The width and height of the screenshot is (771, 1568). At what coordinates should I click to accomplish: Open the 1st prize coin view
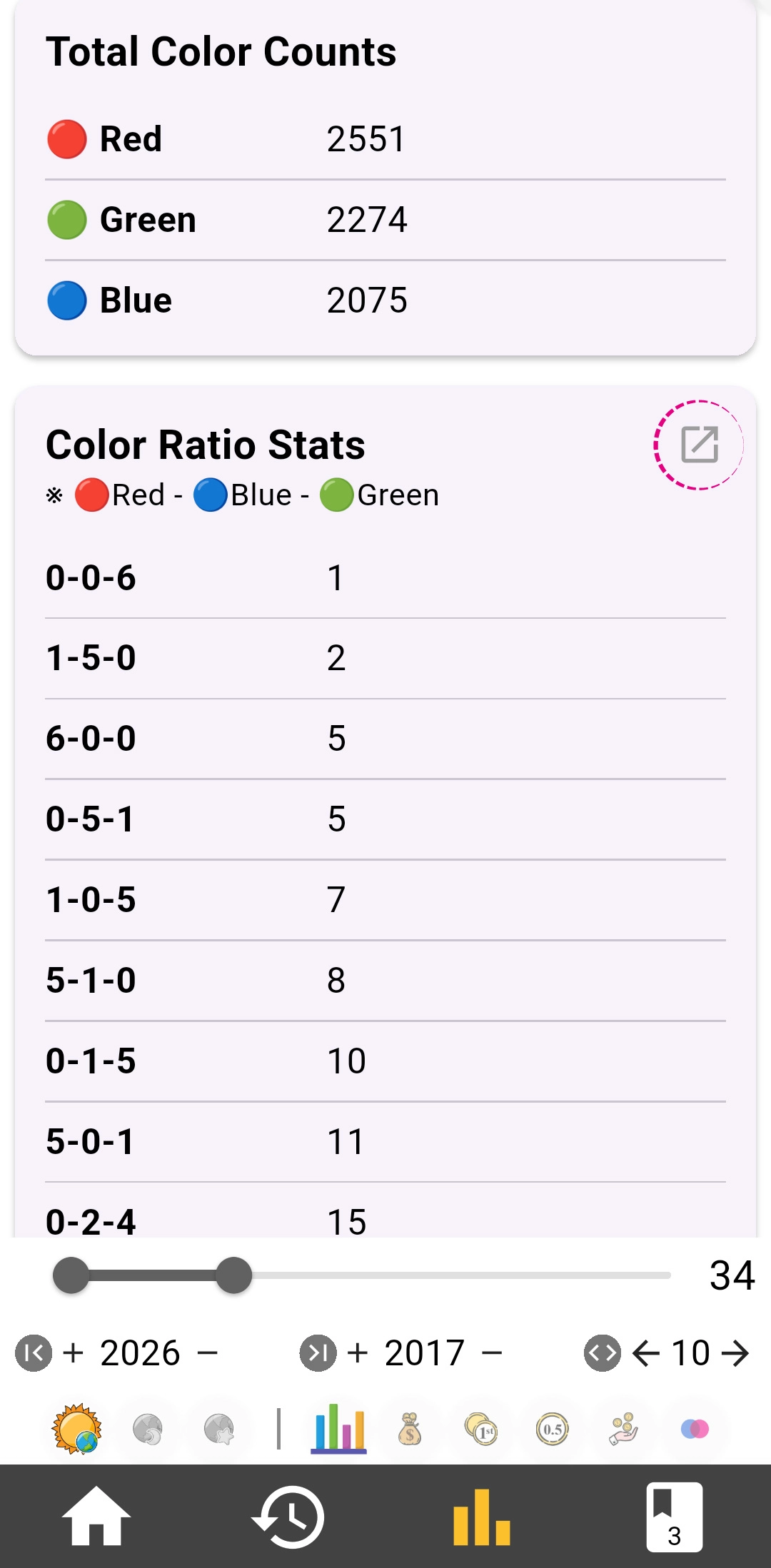482,1429
